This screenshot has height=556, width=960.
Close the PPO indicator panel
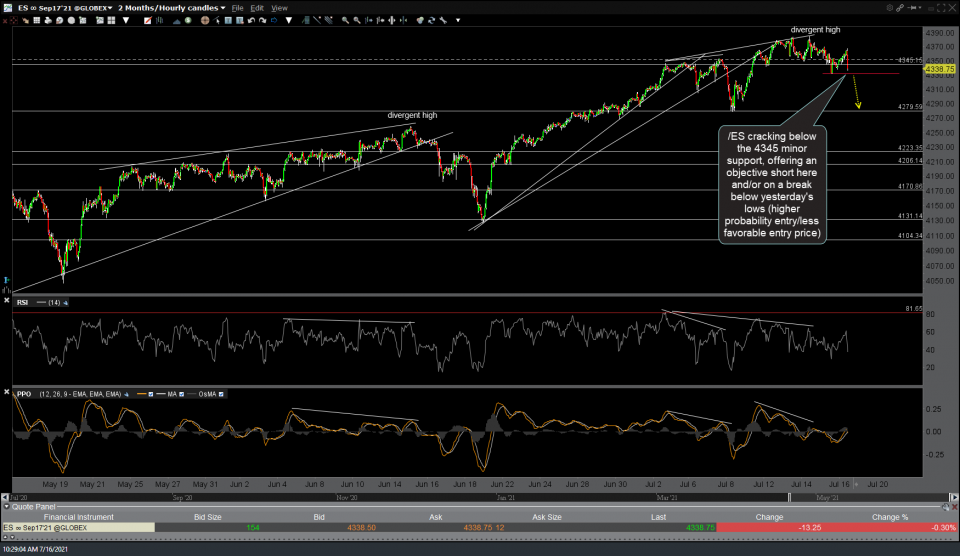pyautogui.click(x=6, y=391)
